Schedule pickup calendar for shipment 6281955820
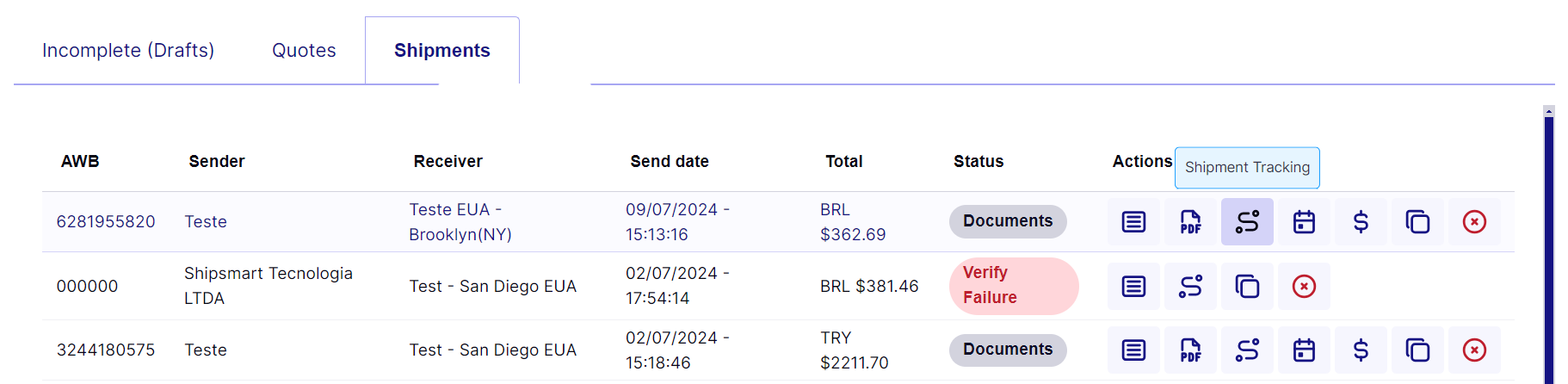This screenshot has width=1568, height=384. coord(1304,222)
